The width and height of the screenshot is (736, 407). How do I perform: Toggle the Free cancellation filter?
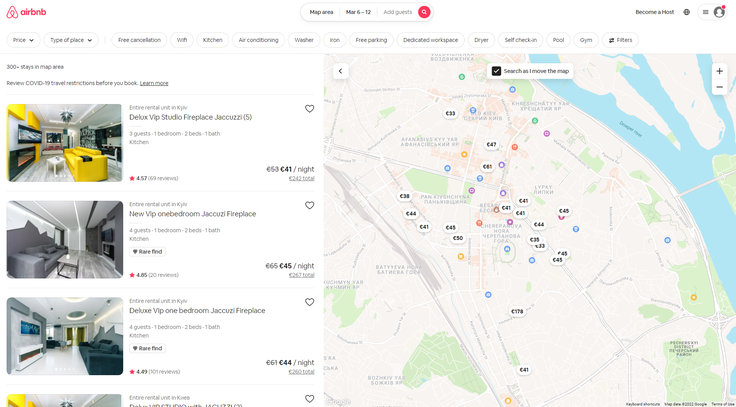coord(139,40)
